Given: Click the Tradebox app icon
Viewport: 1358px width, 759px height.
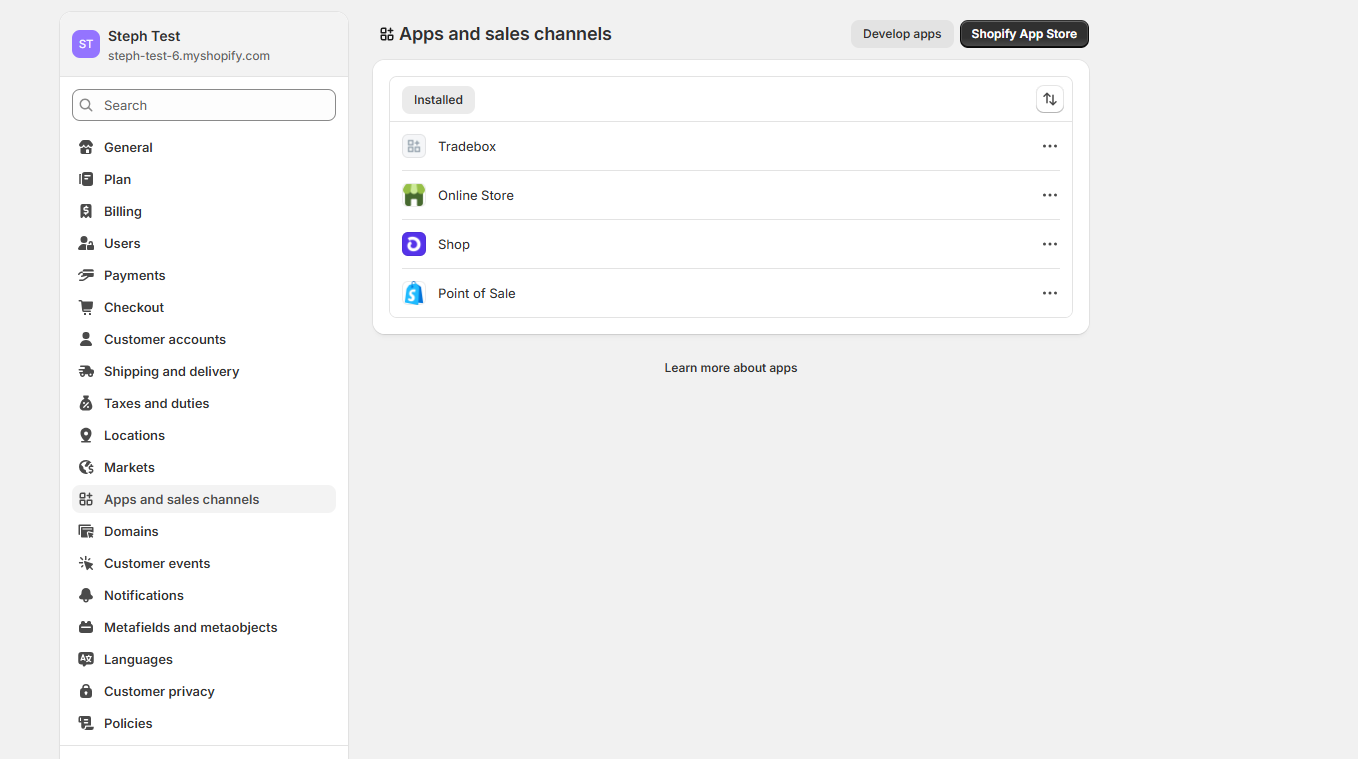Looking at the screenshot, I should point(413,145).
